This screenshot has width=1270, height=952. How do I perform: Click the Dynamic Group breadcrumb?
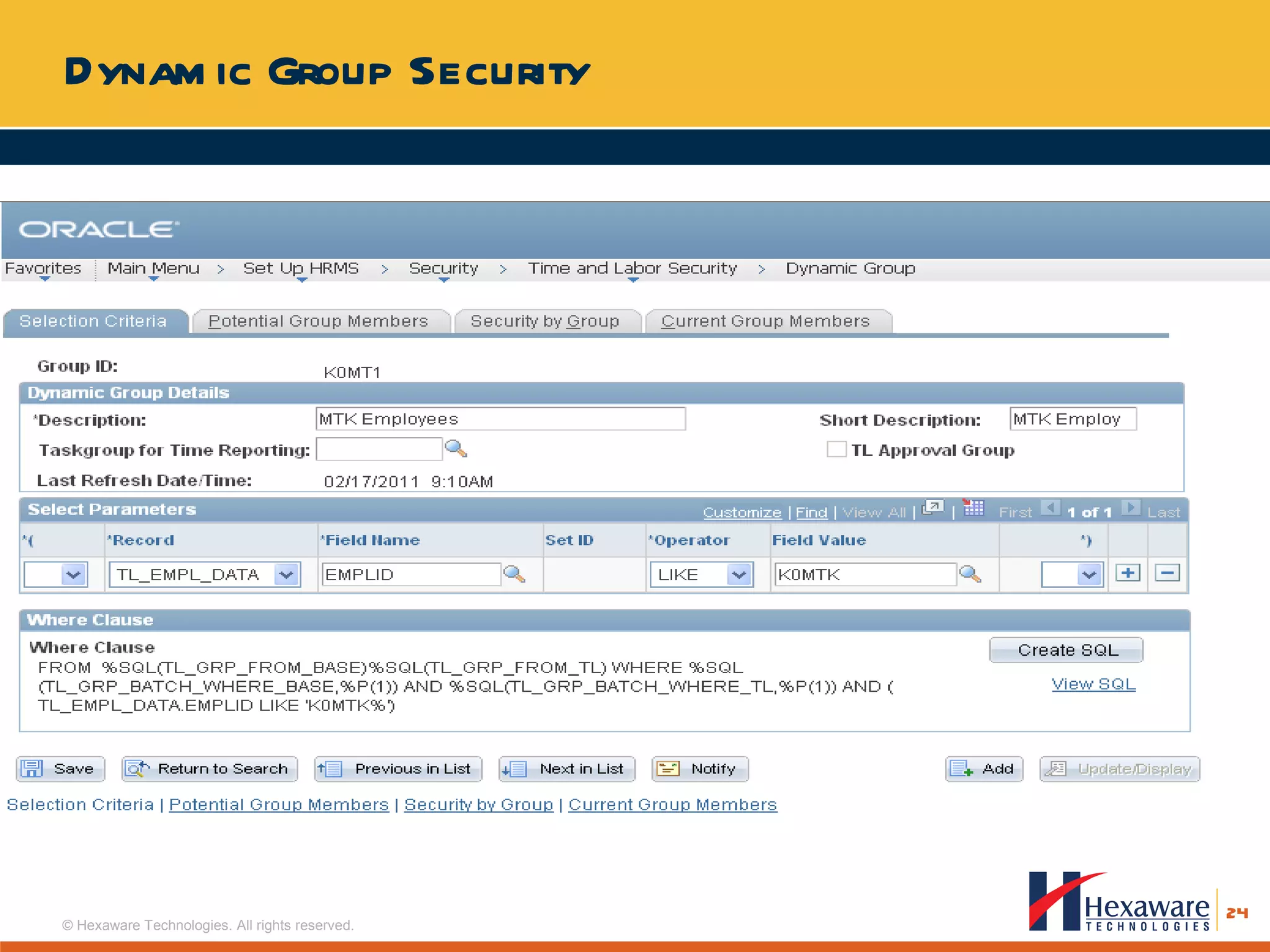tap(850, 268)
